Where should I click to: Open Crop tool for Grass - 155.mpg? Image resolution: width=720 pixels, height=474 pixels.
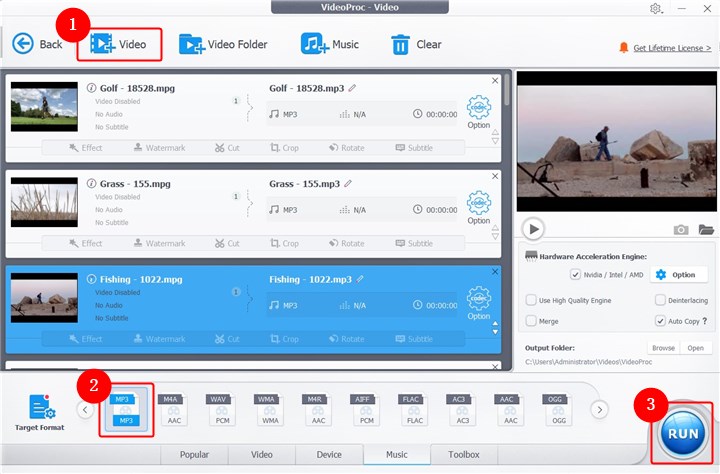(285, 243)
